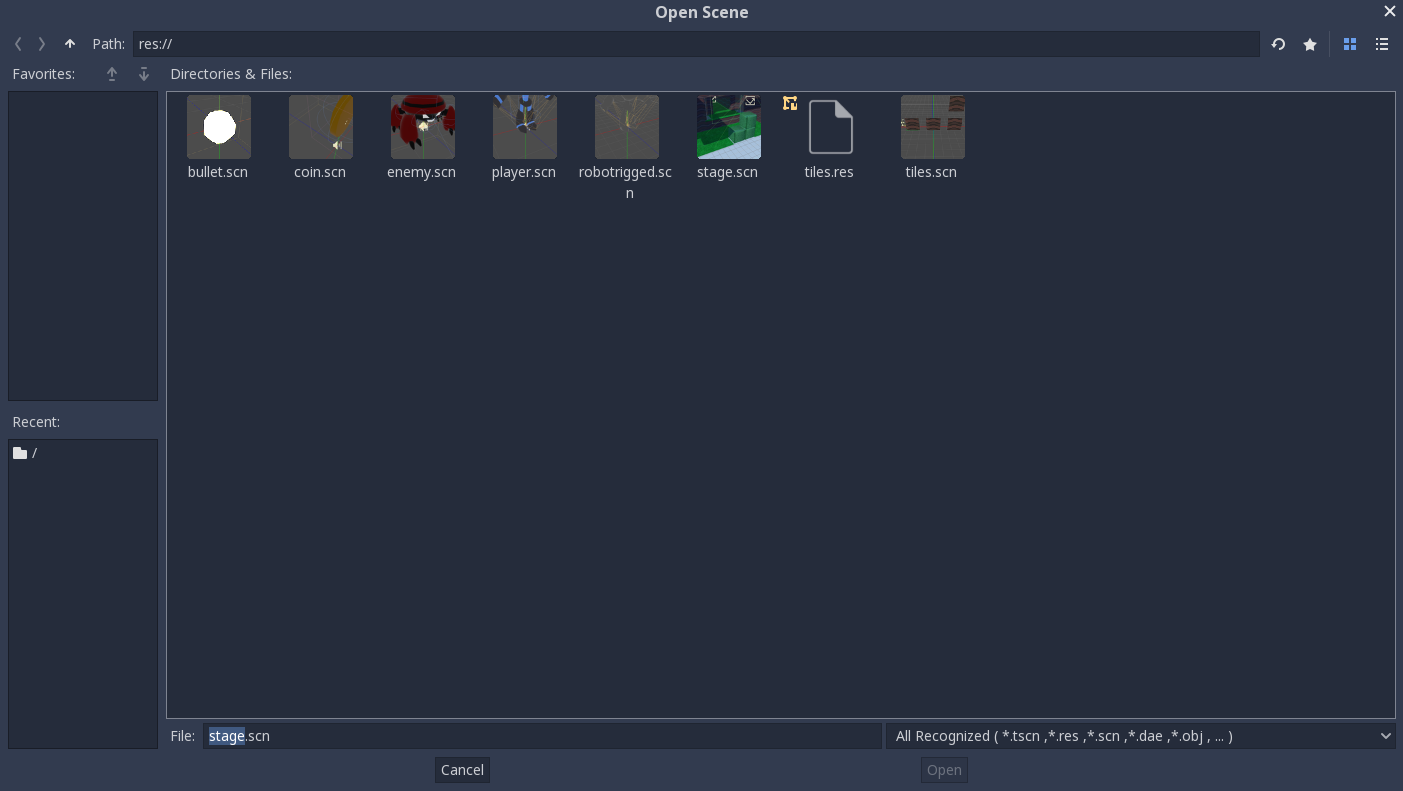Select the tiles.scn thumbnail
Screen dimensions: 1403x791
click(x=933, y=127)
